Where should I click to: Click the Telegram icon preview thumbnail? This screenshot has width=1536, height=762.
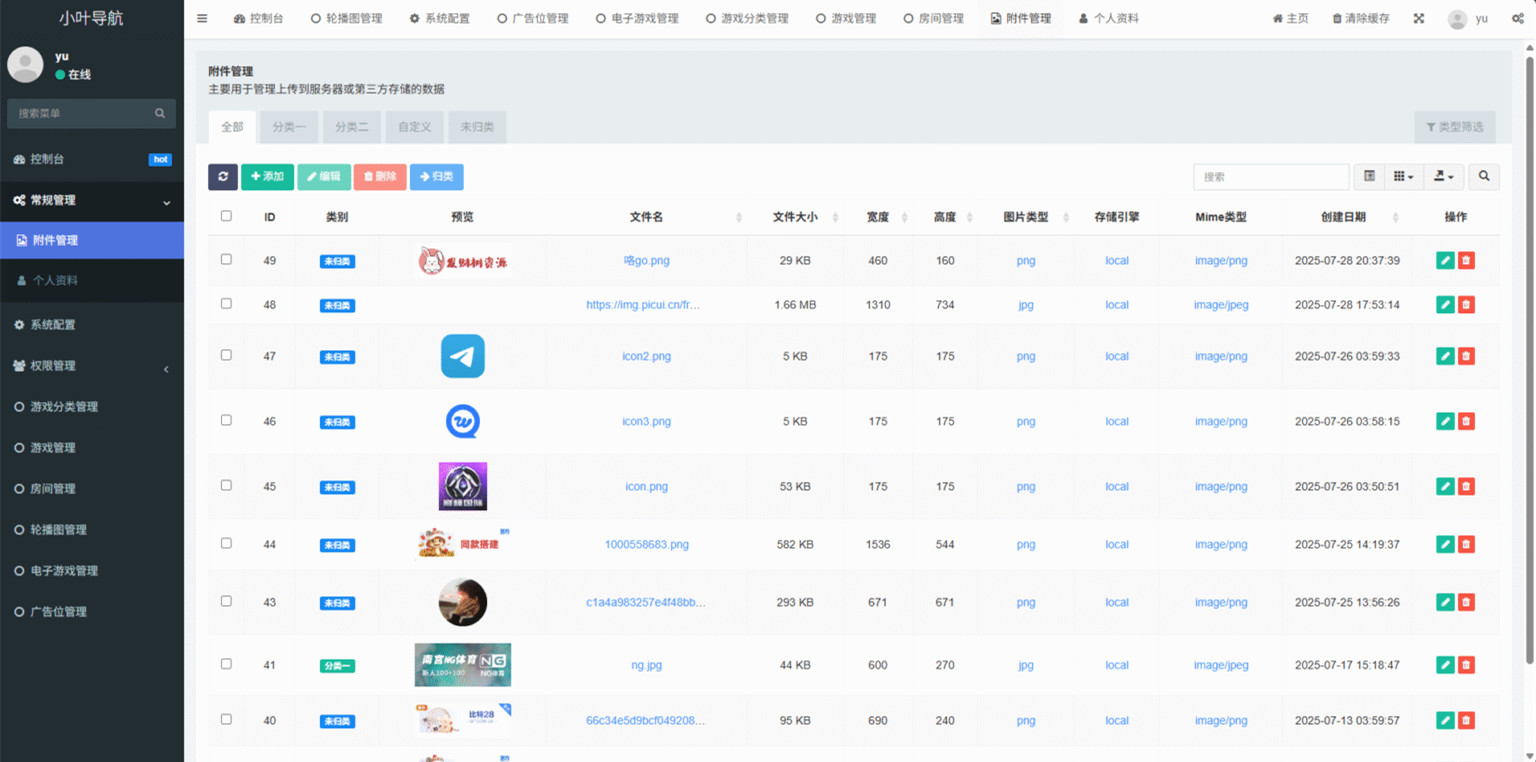(463, 356)
